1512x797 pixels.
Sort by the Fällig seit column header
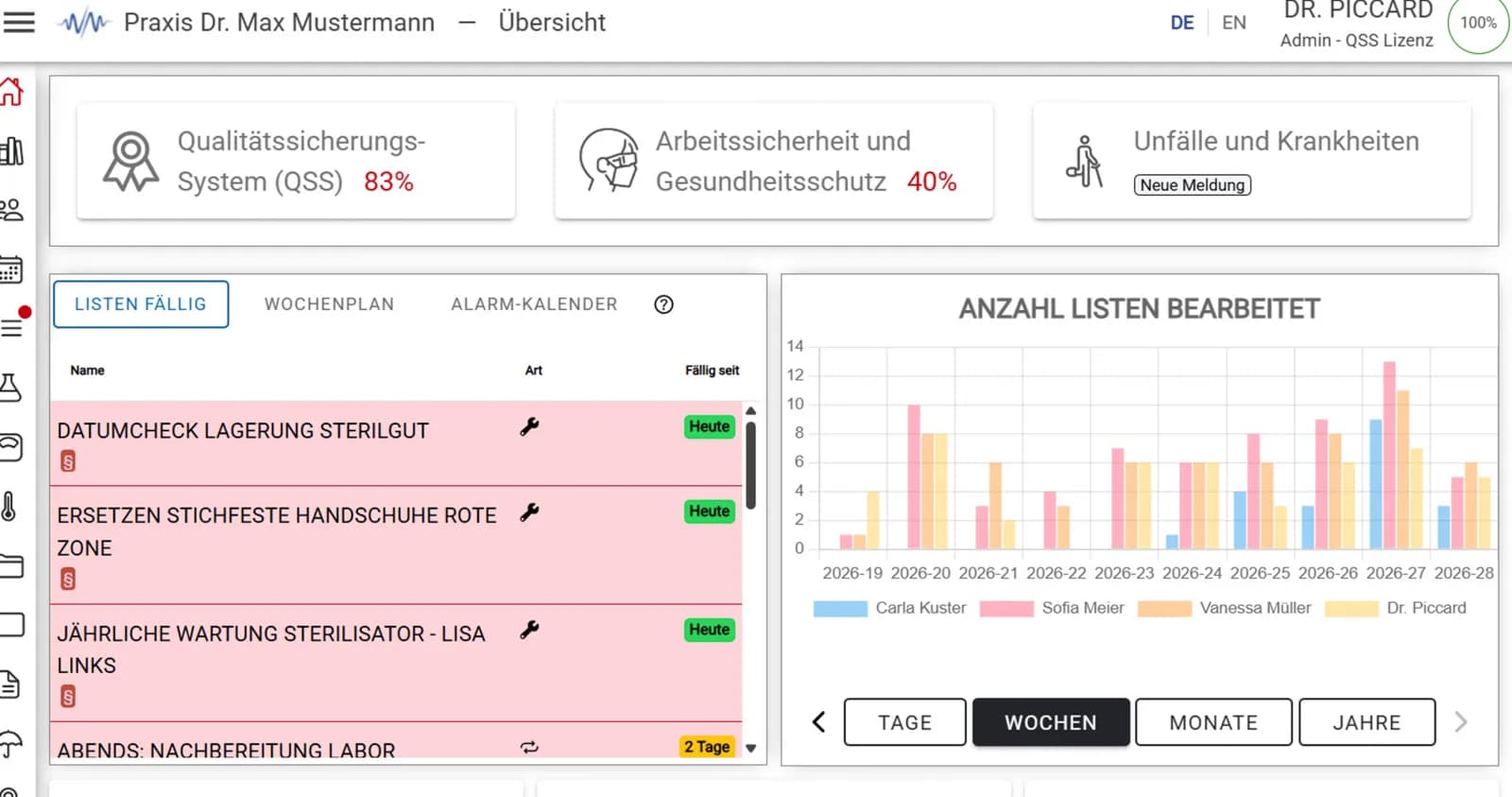(x=713, y=371)
